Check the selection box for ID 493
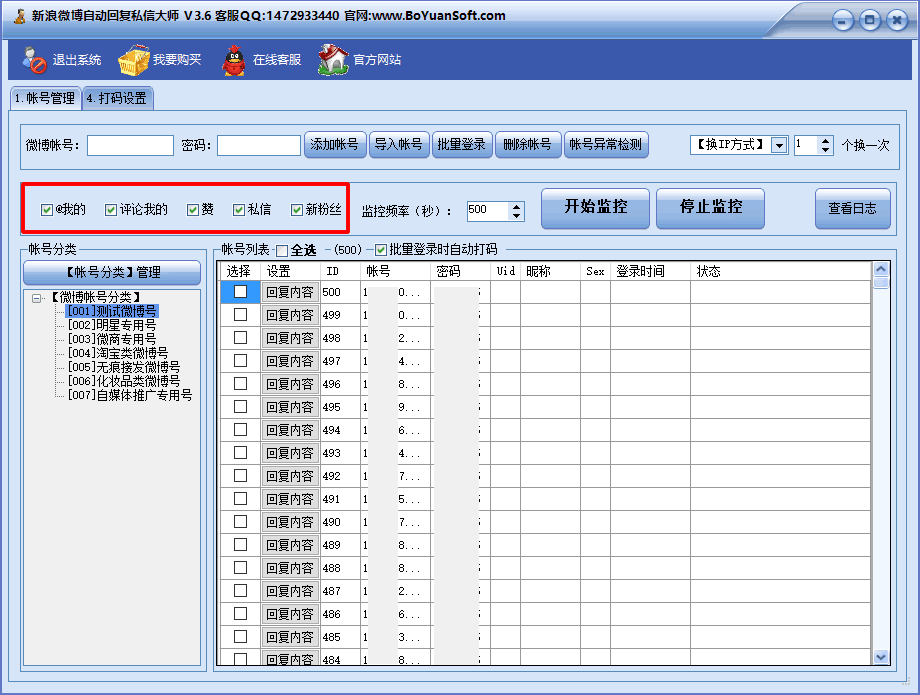This screenshot has width=920, height=695. [x=241, y=452]
